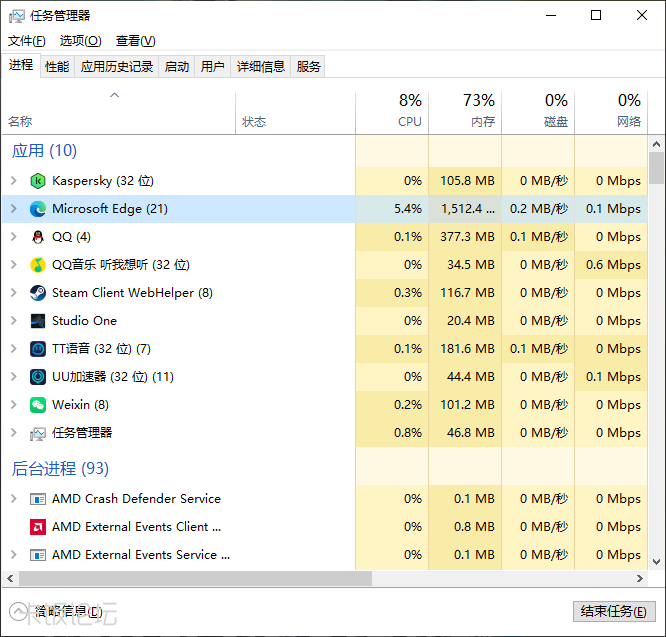Screen dimensions: 666x637
Task: Expand the AMD External Events Service row
Action: coord(14,555)
